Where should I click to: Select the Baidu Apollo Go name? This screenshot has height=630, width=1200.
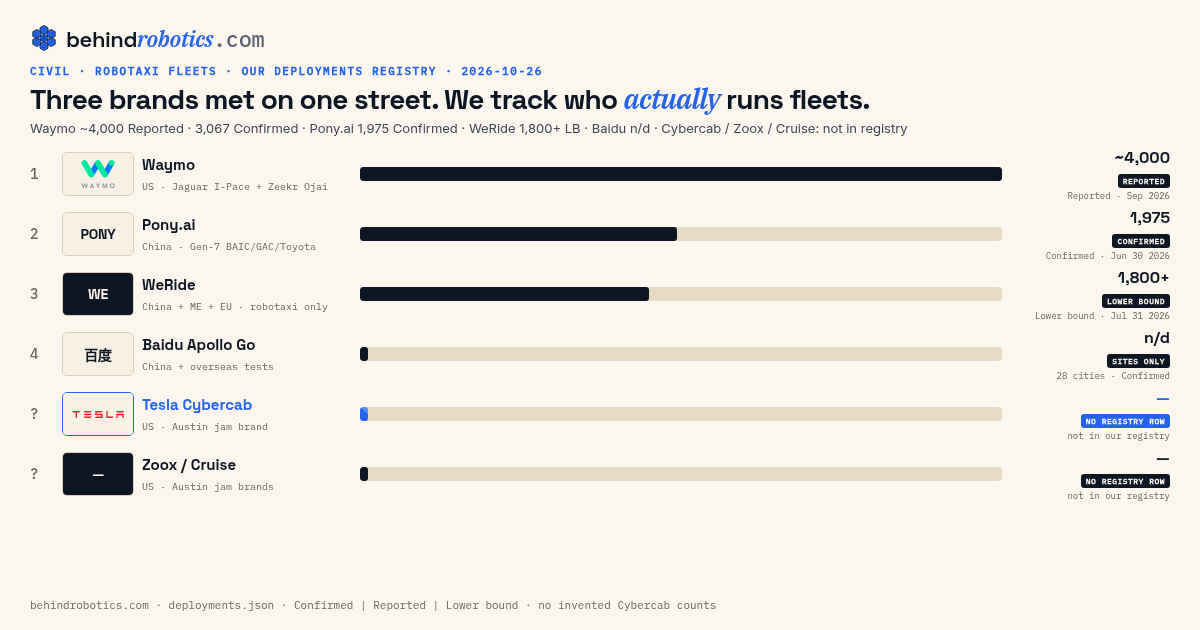click(198, 345)
